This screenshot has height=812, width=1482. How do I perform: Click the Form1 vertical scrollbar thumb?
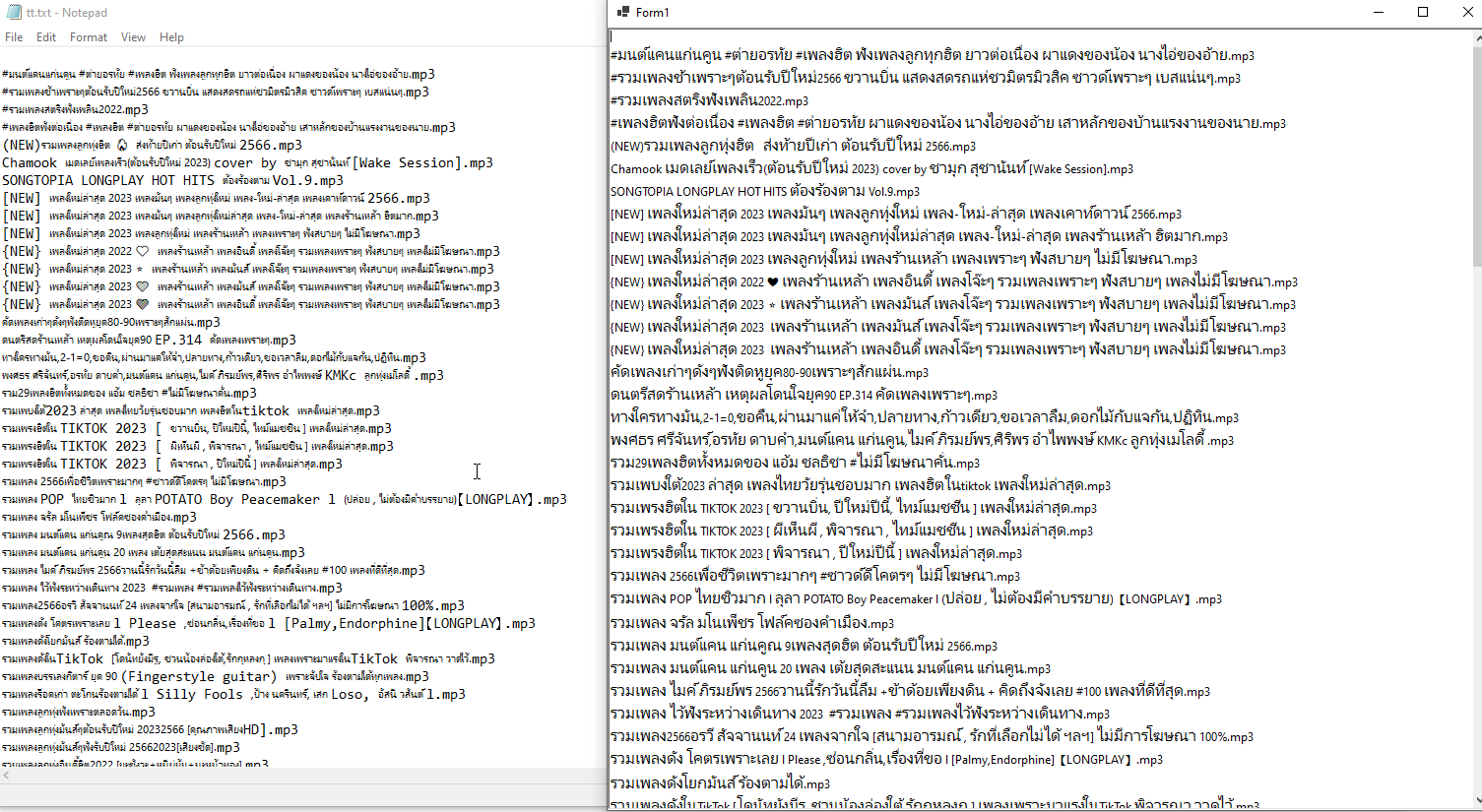tap(1477, 156)
